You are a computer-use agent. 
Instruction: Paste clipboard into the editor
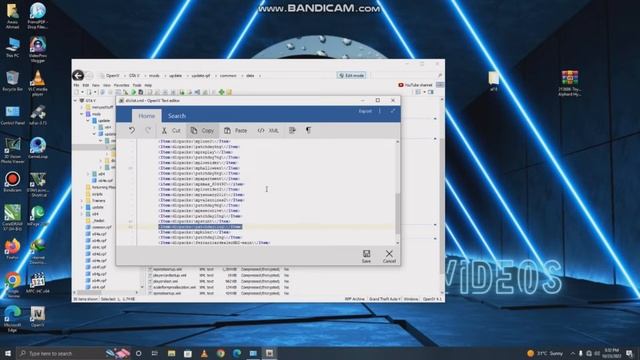coord(236,131)
